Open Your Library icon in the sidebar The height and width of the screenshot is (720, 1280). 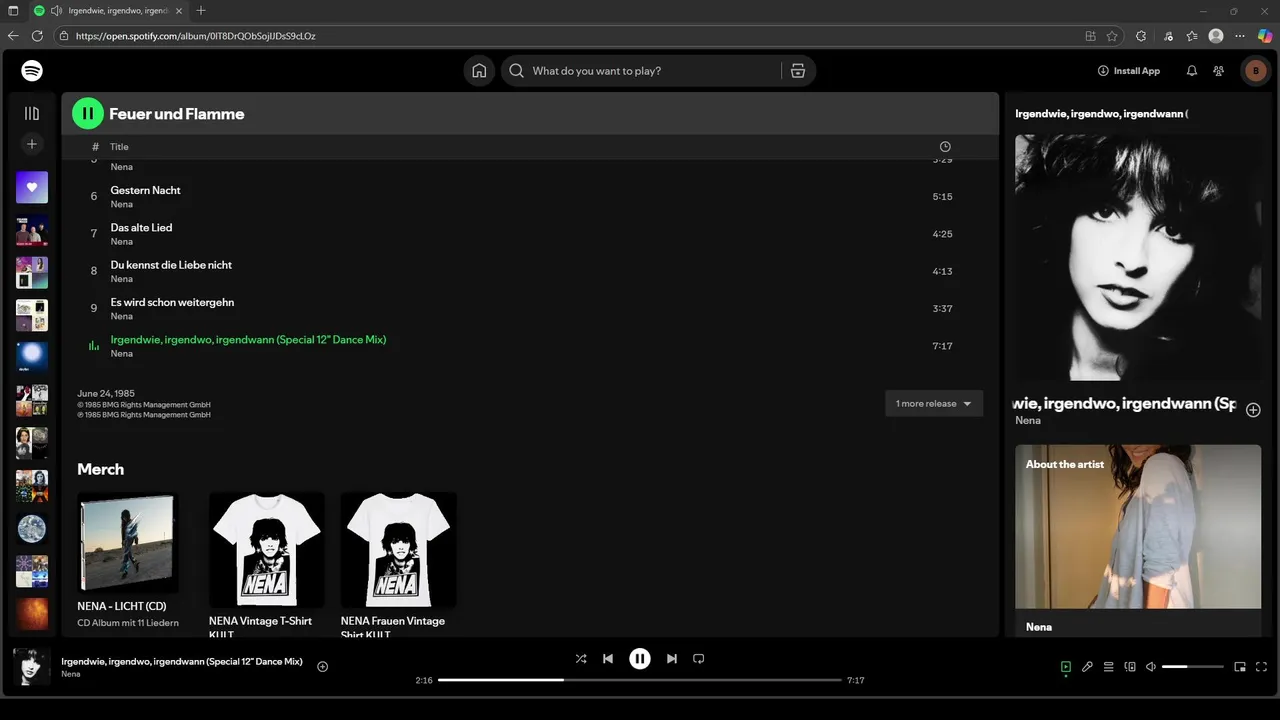32,114
